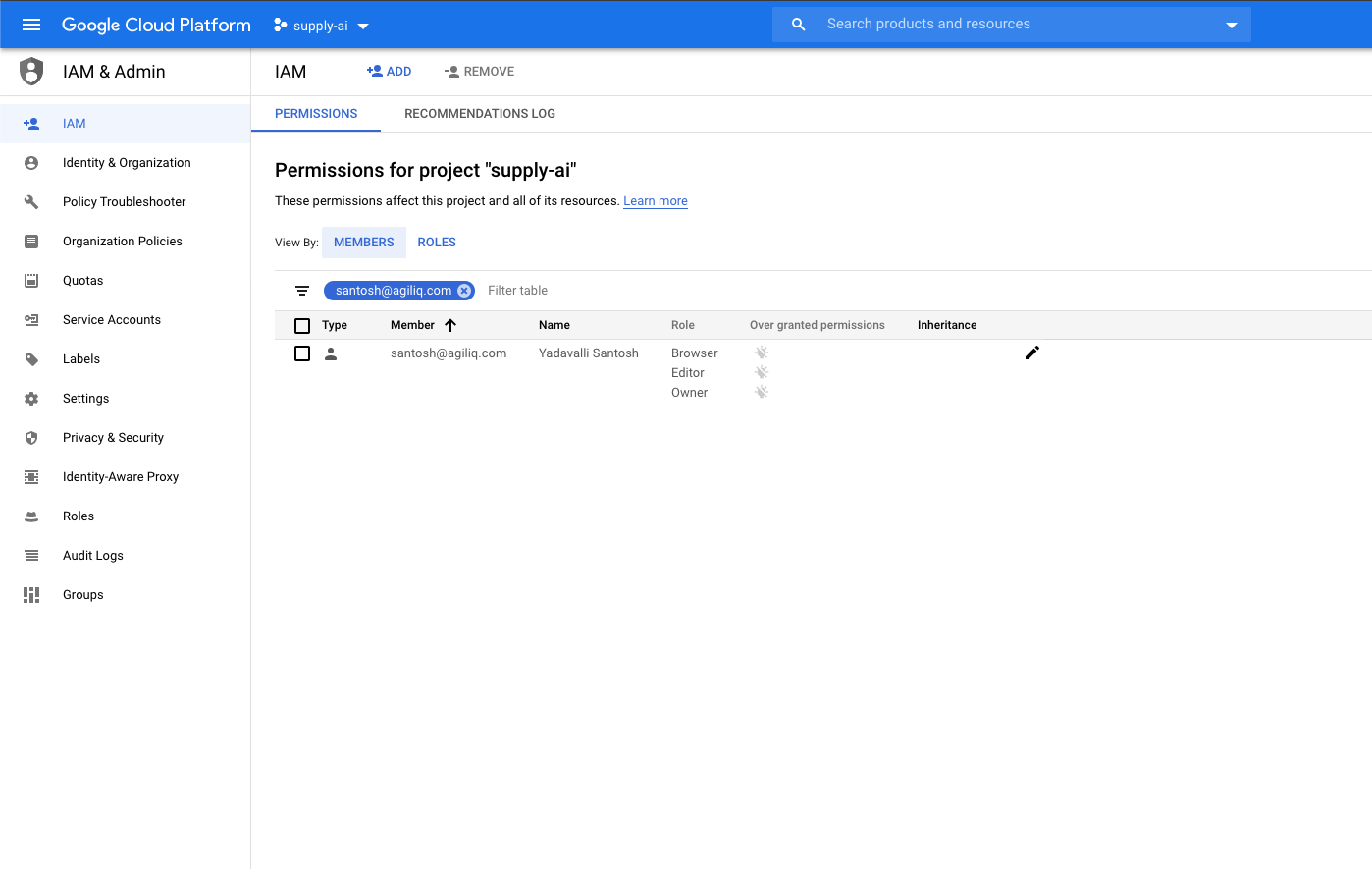Click the Member column sort arrow

click(450, 325)
